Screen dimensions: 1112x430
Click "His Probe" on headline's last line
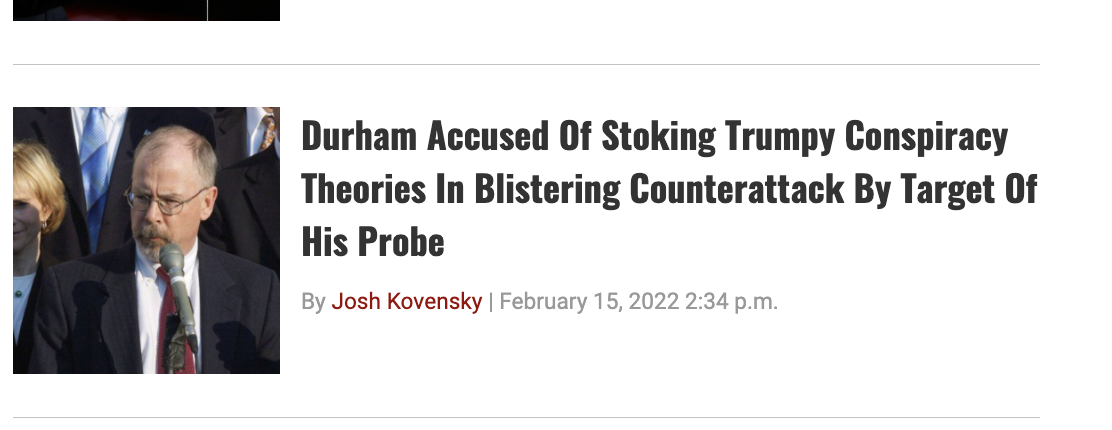tap(372, 241)
